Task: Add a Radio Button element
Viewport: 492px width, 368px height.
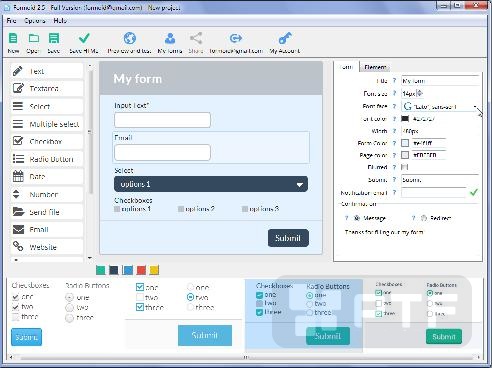Action: pyautogui.click(x=47, y=159)
